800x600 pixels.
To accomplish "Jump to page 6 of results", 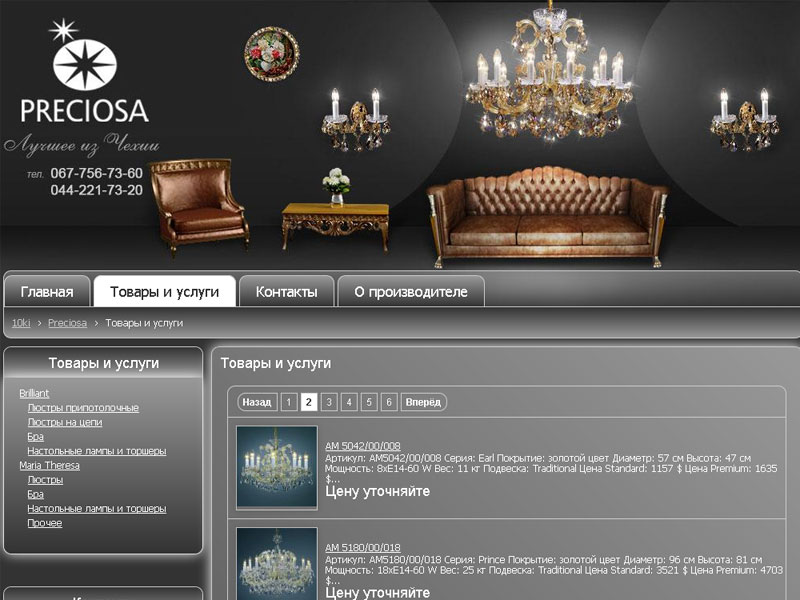I will [x=389, y=402].
